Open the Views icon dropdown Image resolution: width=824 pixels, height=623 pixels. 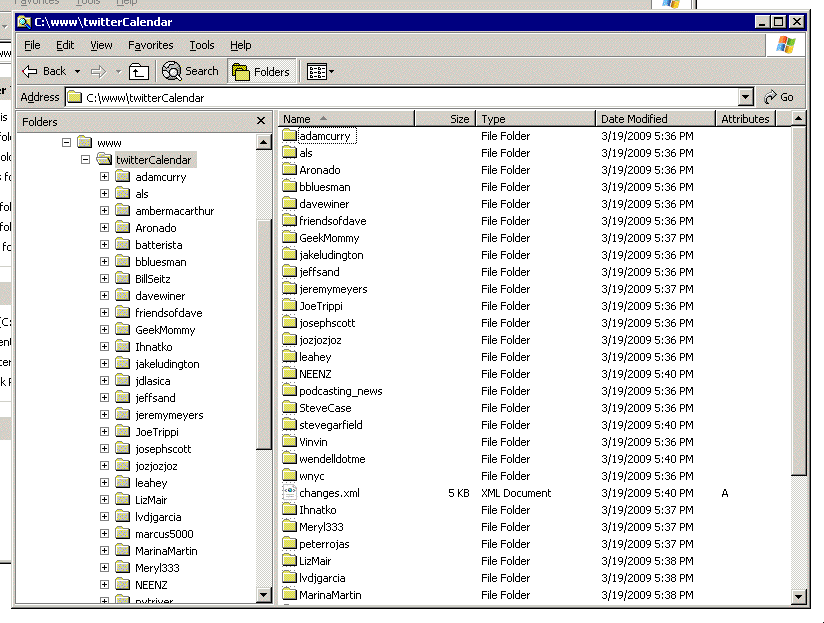click(x=320, y=71)
